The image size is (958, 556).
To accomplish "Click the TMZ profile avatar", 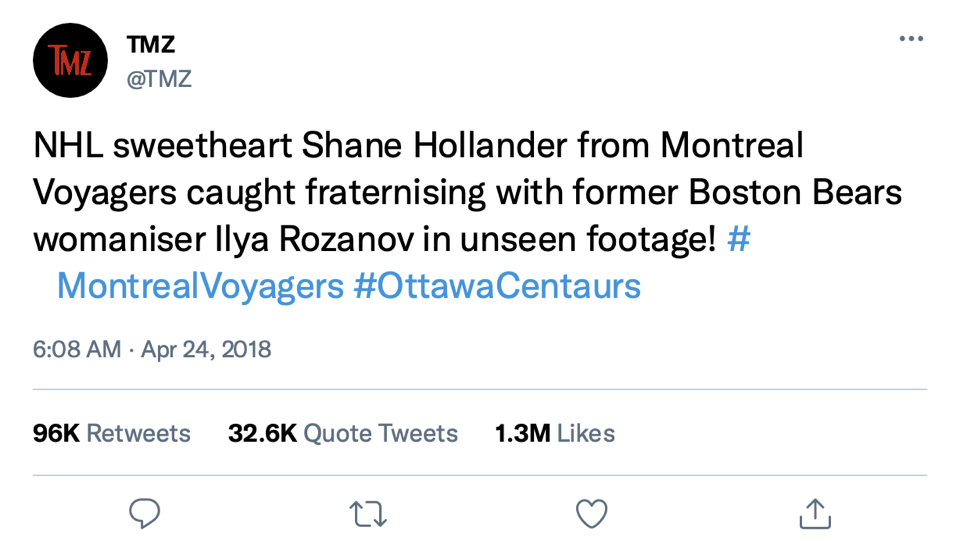I will (71, 60).
